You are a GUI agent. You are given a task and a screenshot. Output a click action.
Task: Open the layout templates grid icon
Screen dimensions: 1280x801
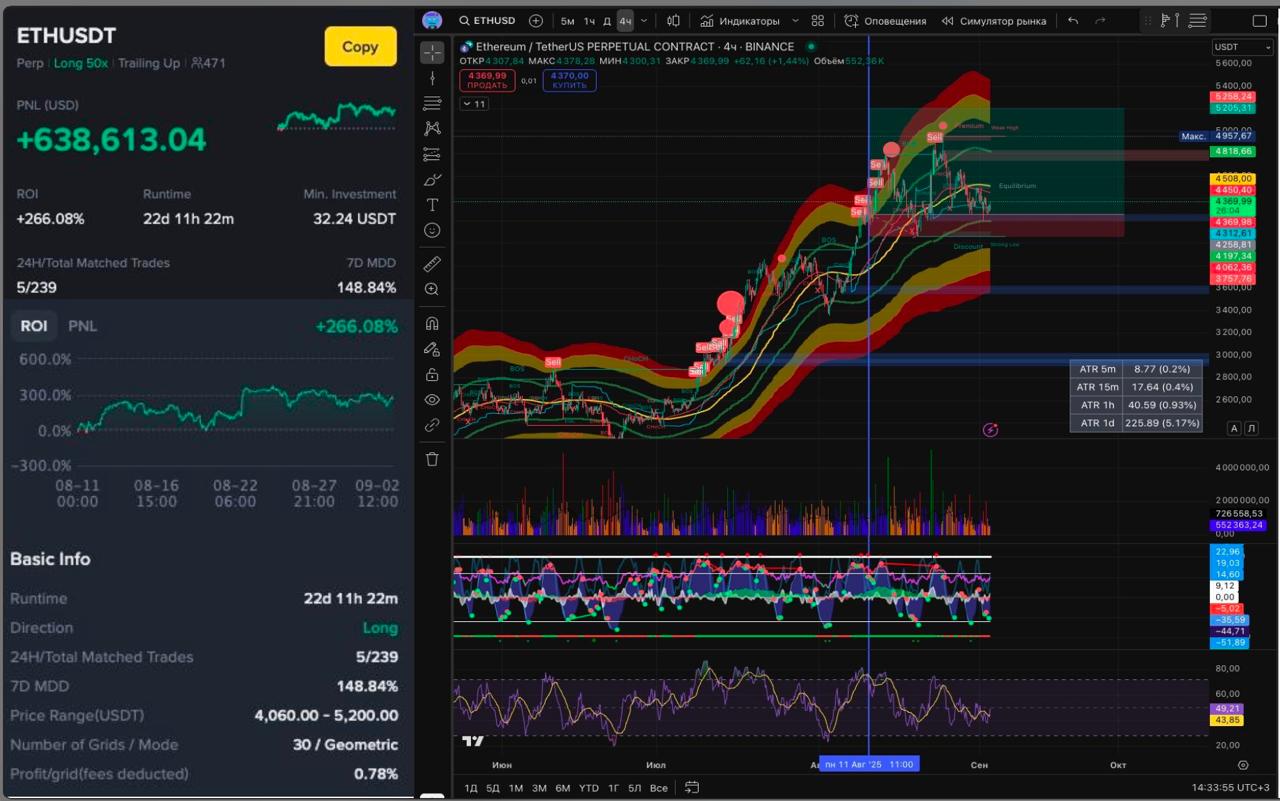(x=818, y=20)
